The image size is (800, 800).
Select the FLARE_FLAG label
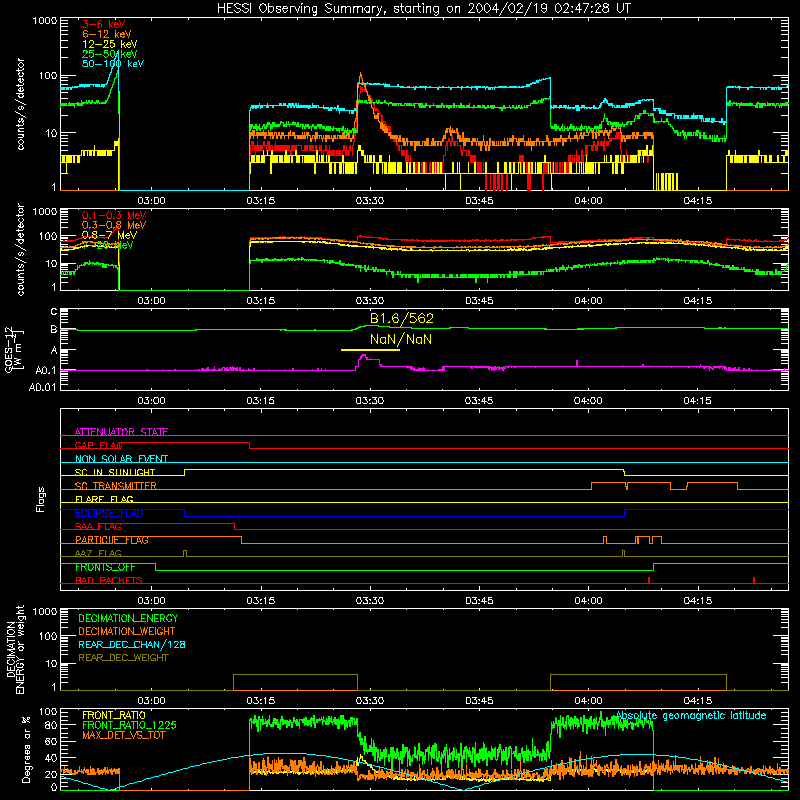(x=104, y=499)
